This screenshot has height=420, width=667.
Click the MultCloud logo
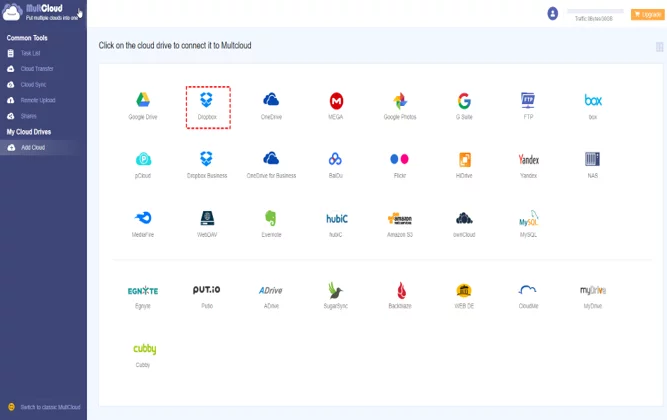[x=40, y=12]
